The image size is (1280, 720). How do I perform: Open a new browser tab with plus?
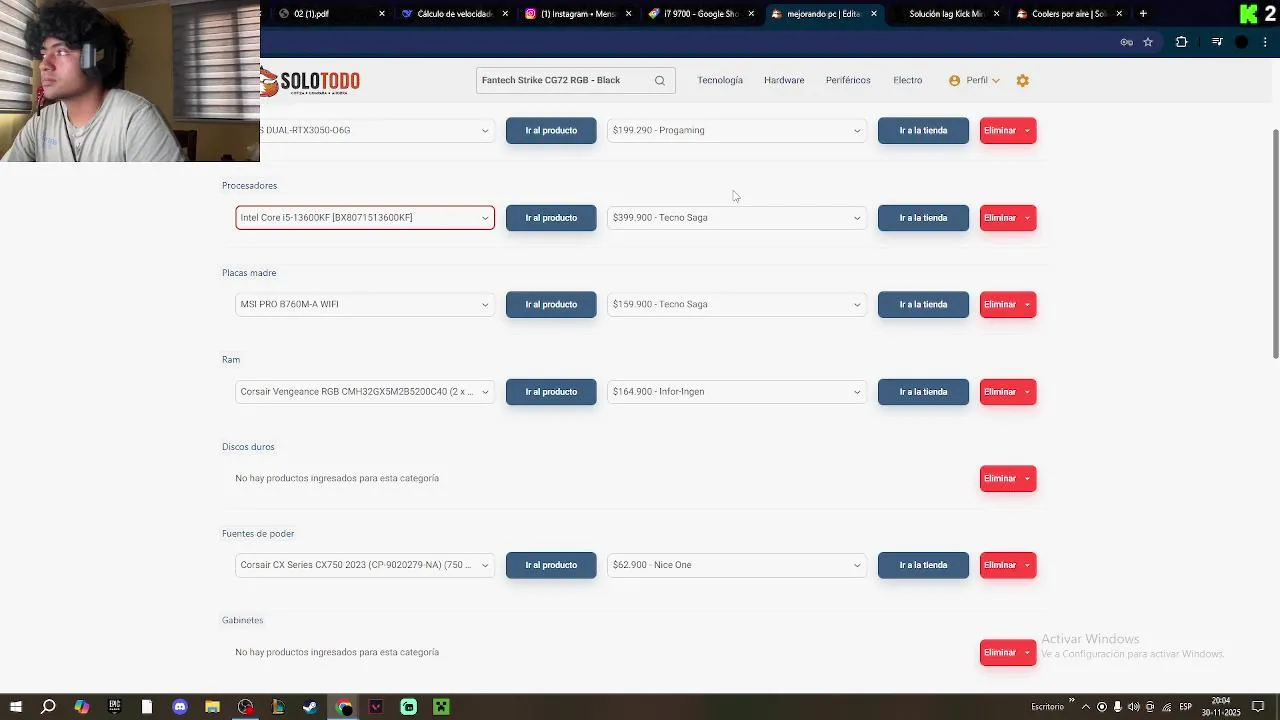coord(1143,14)
